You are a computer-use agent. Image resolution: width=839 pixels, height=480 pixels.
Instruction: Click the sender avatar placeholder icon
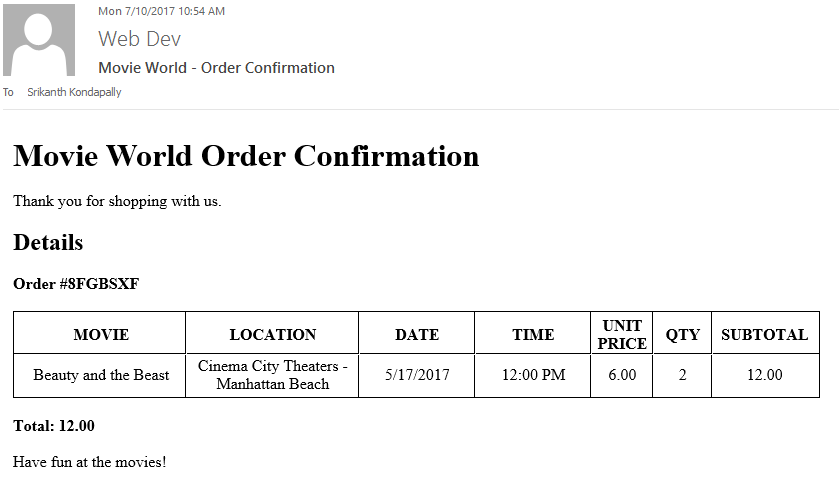click(x=39, y=40)
